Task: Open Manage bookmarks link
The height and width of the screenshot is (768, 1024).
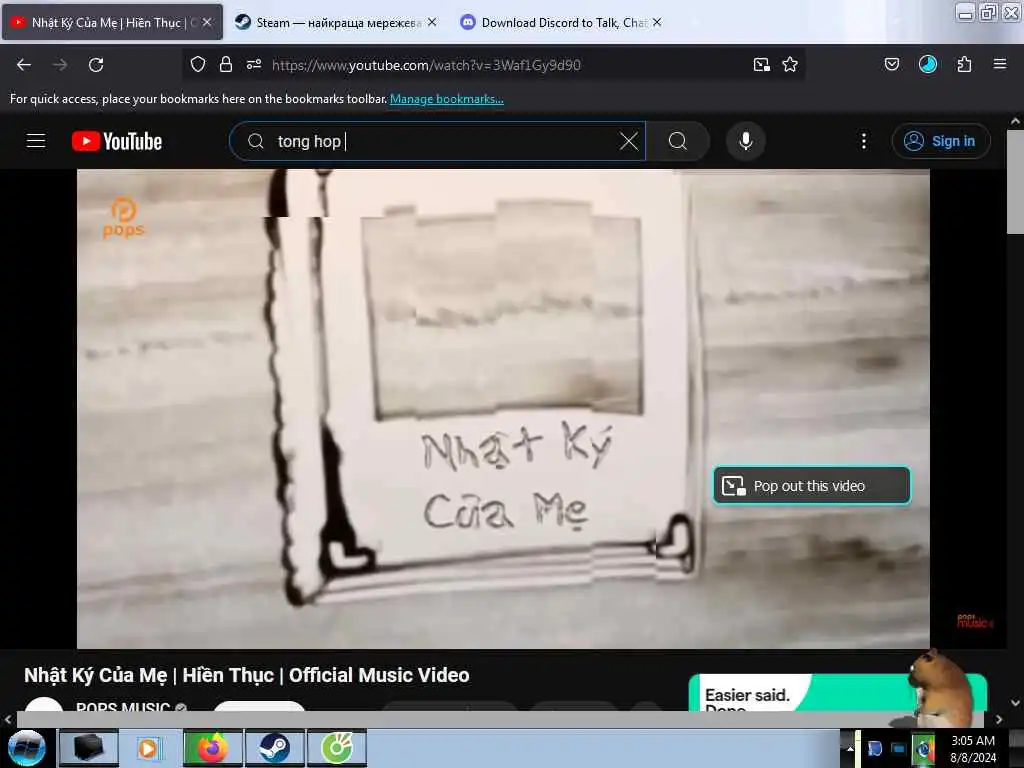Action: coord(447,99)
